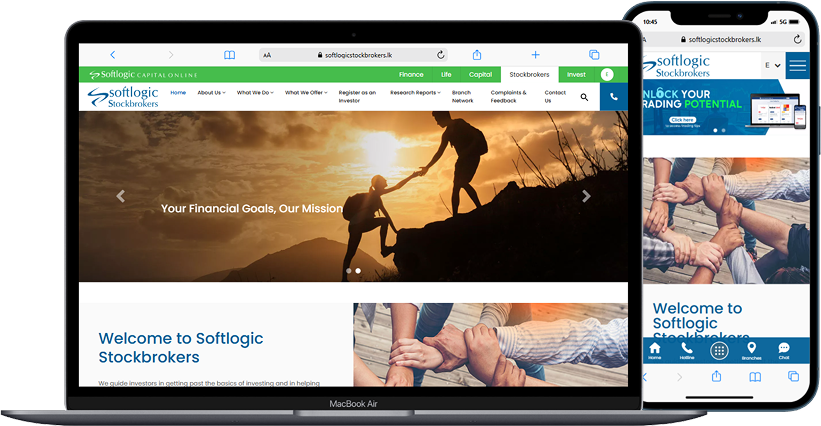Click the search magnifier icon in the site header

click(x=584, y=97)
